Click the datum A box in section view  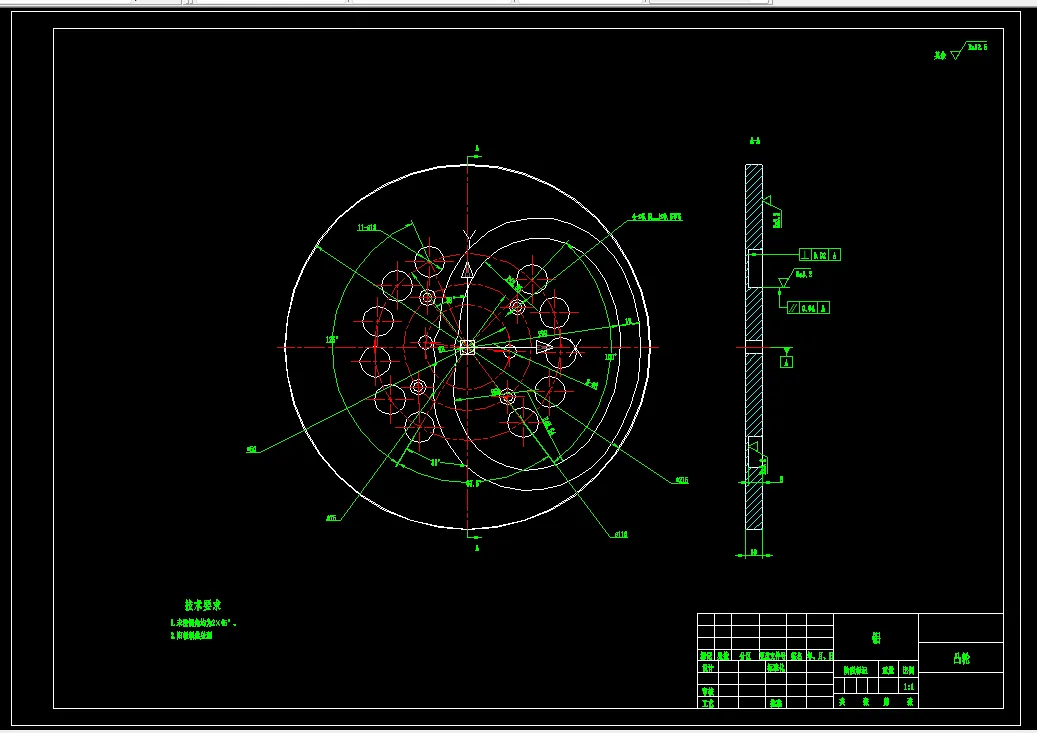786,362
